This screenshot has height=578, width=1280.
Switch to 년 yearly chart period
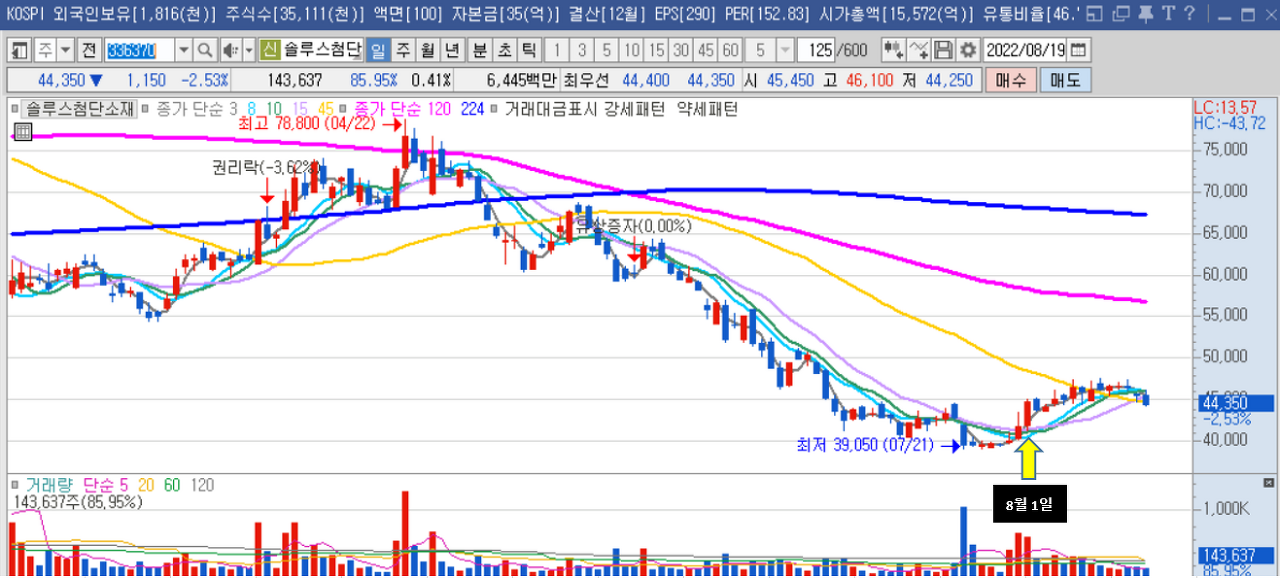(x=452, y=50)
